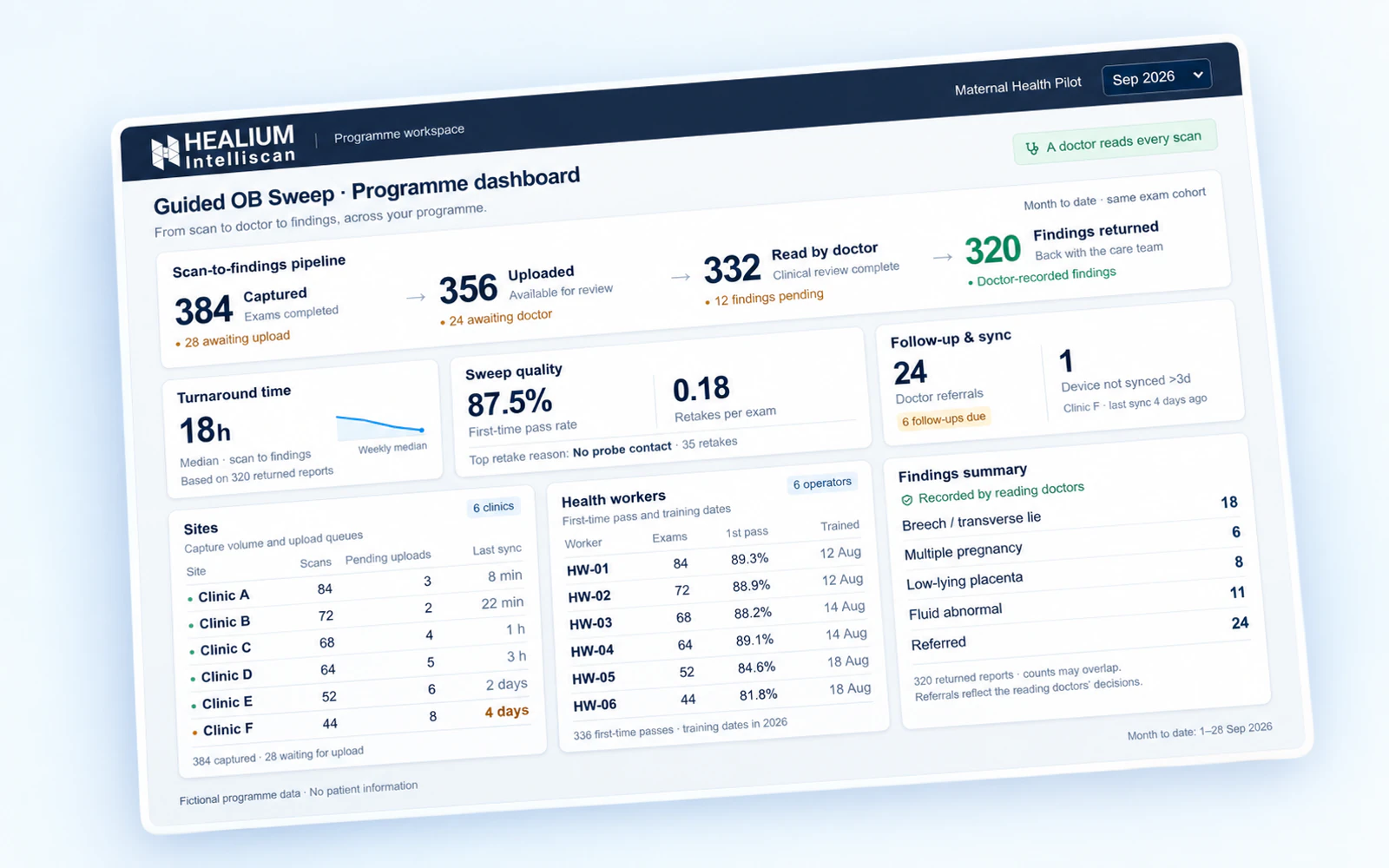The height and width of the screenshot is (868, 1389).
Task: Click the '4 days' last sync value
Action: coord(507,712)
